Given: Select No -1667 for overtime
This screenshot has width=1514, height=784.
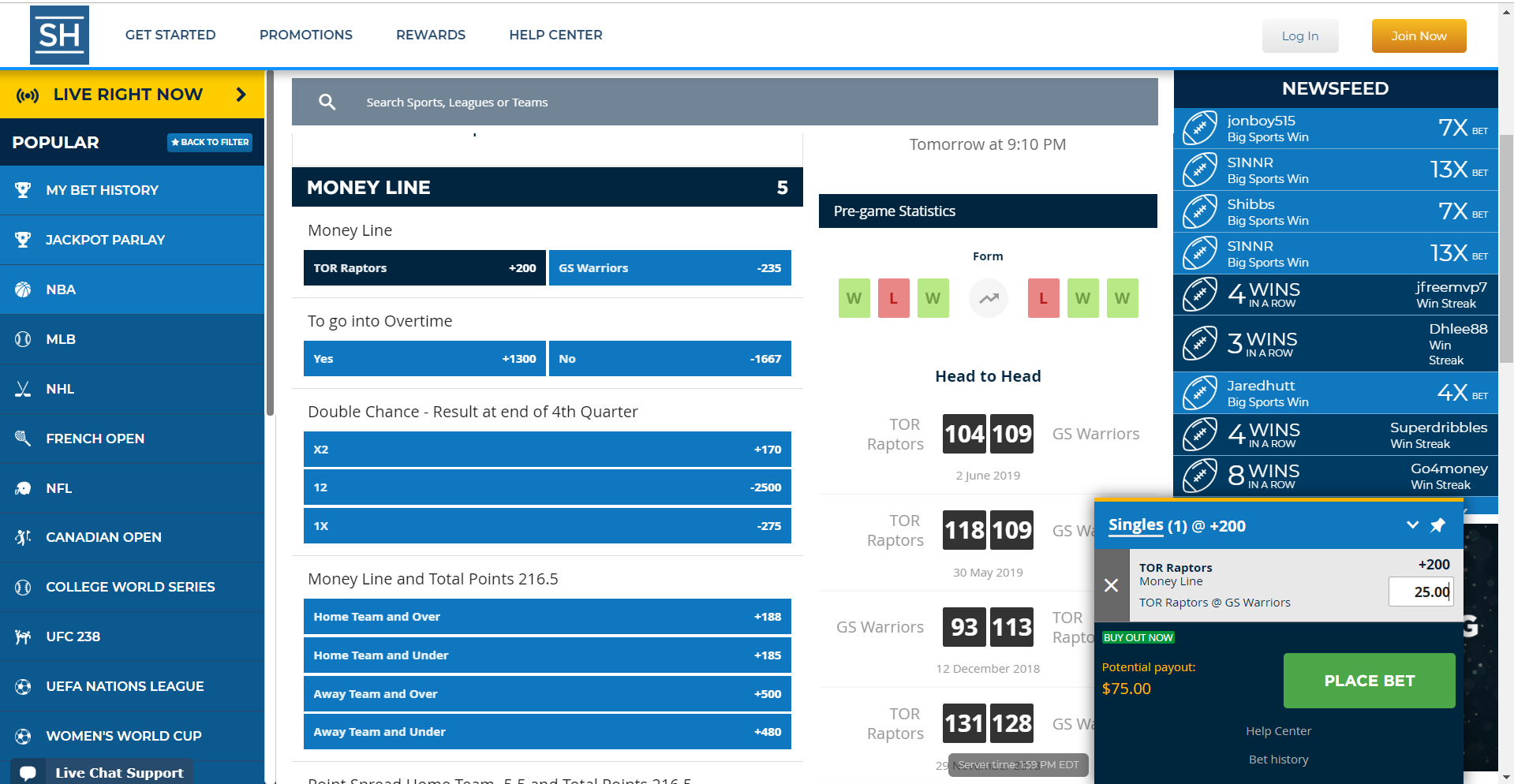Looking at the screenshot, I should click(670, 359).
